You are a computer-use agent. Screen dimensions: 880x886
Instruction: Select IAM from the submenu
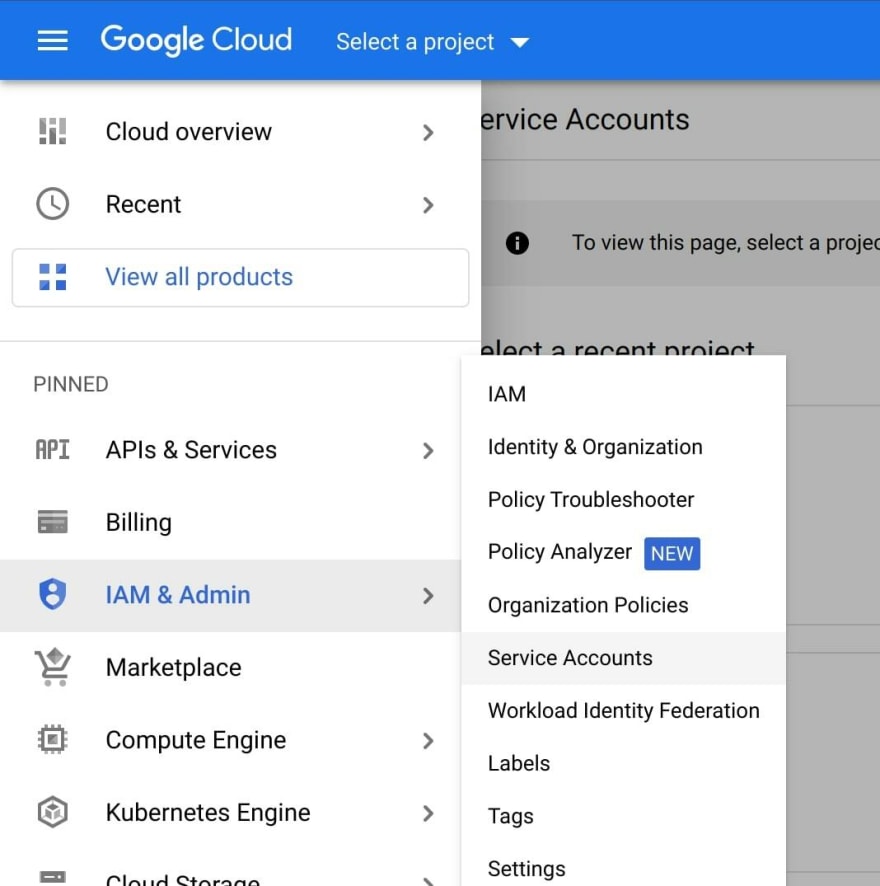[x=623, y=394]
